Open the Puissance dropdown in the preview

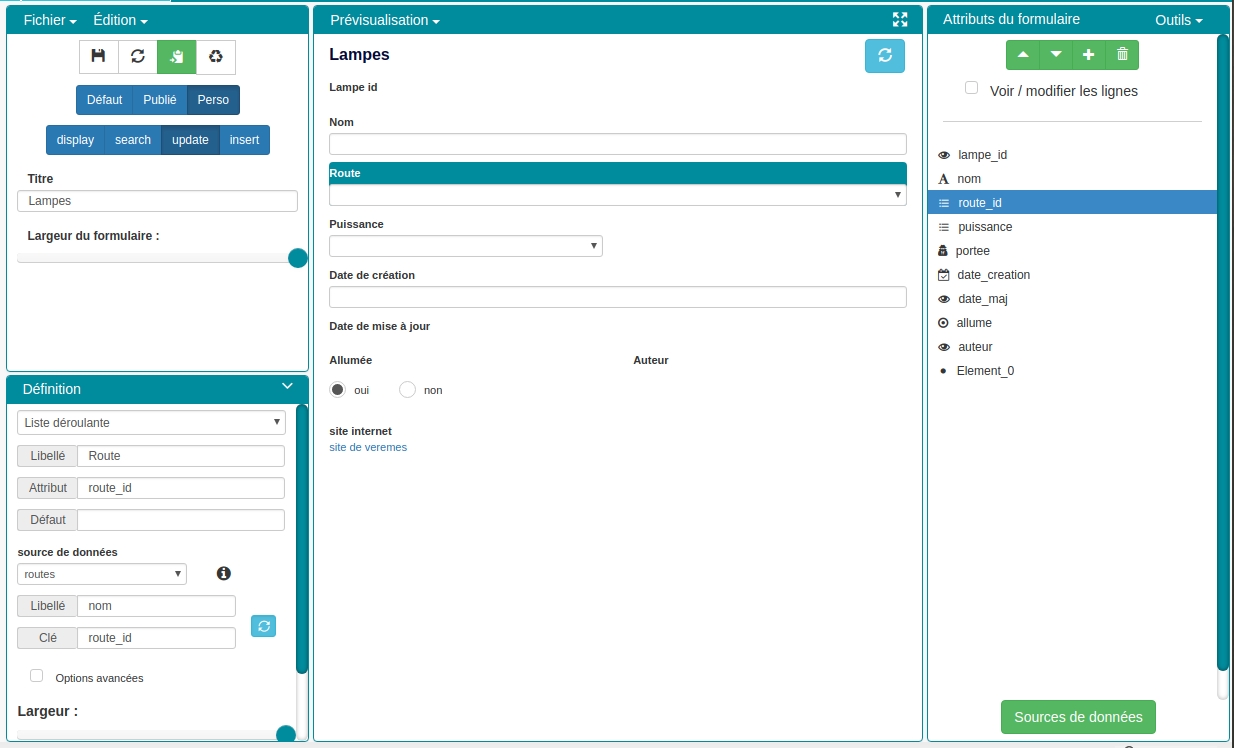pyautogui.click(x=466, y=246)
